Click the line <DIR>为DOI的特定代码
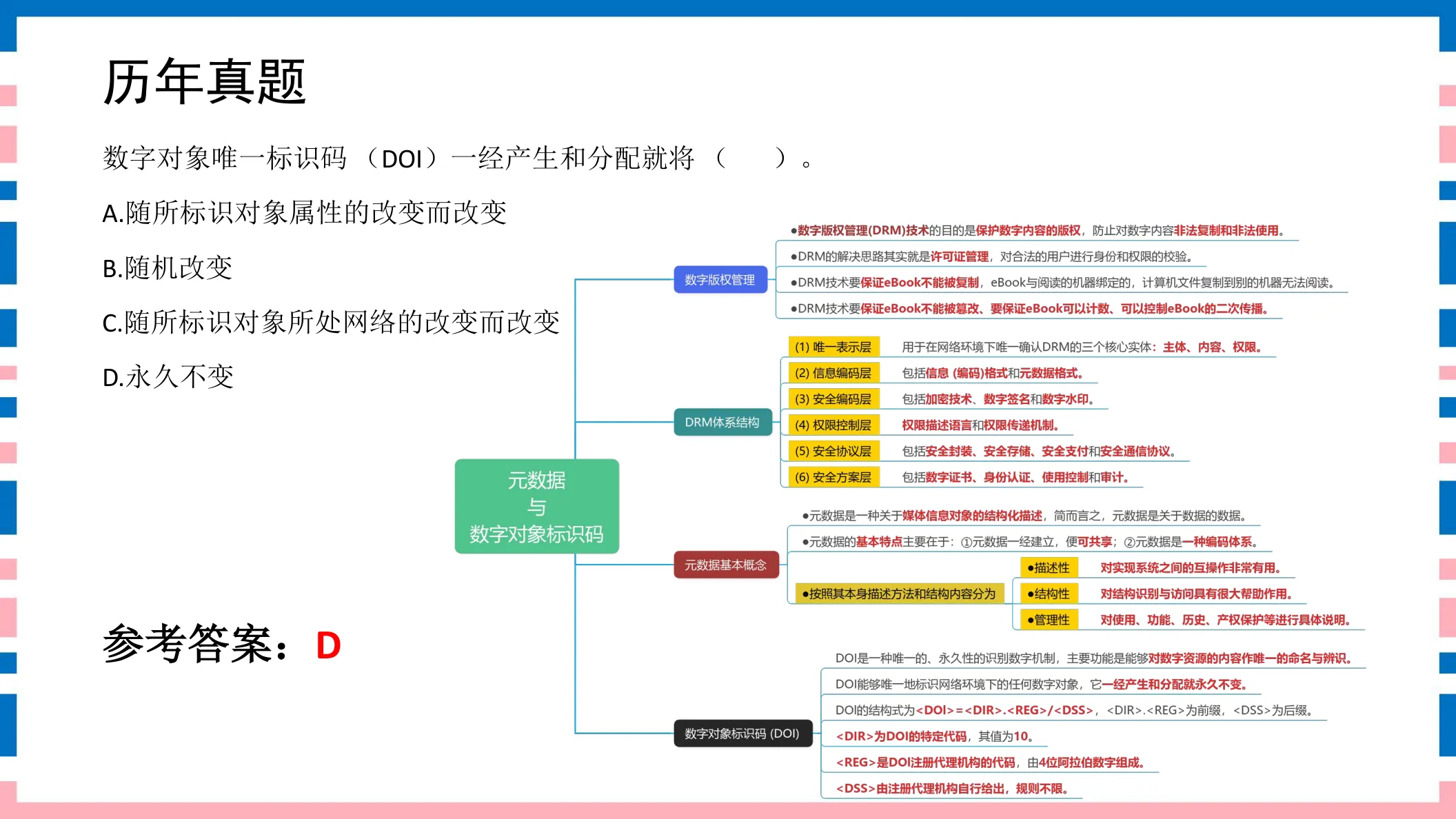The height and width of the screenshot is (819, 1456). tap(935, 736)
